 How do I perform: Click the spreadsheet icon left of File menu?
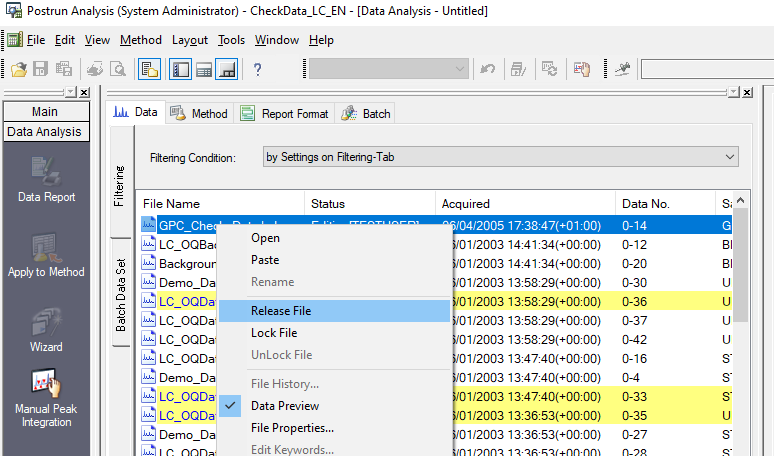[15, 39]
